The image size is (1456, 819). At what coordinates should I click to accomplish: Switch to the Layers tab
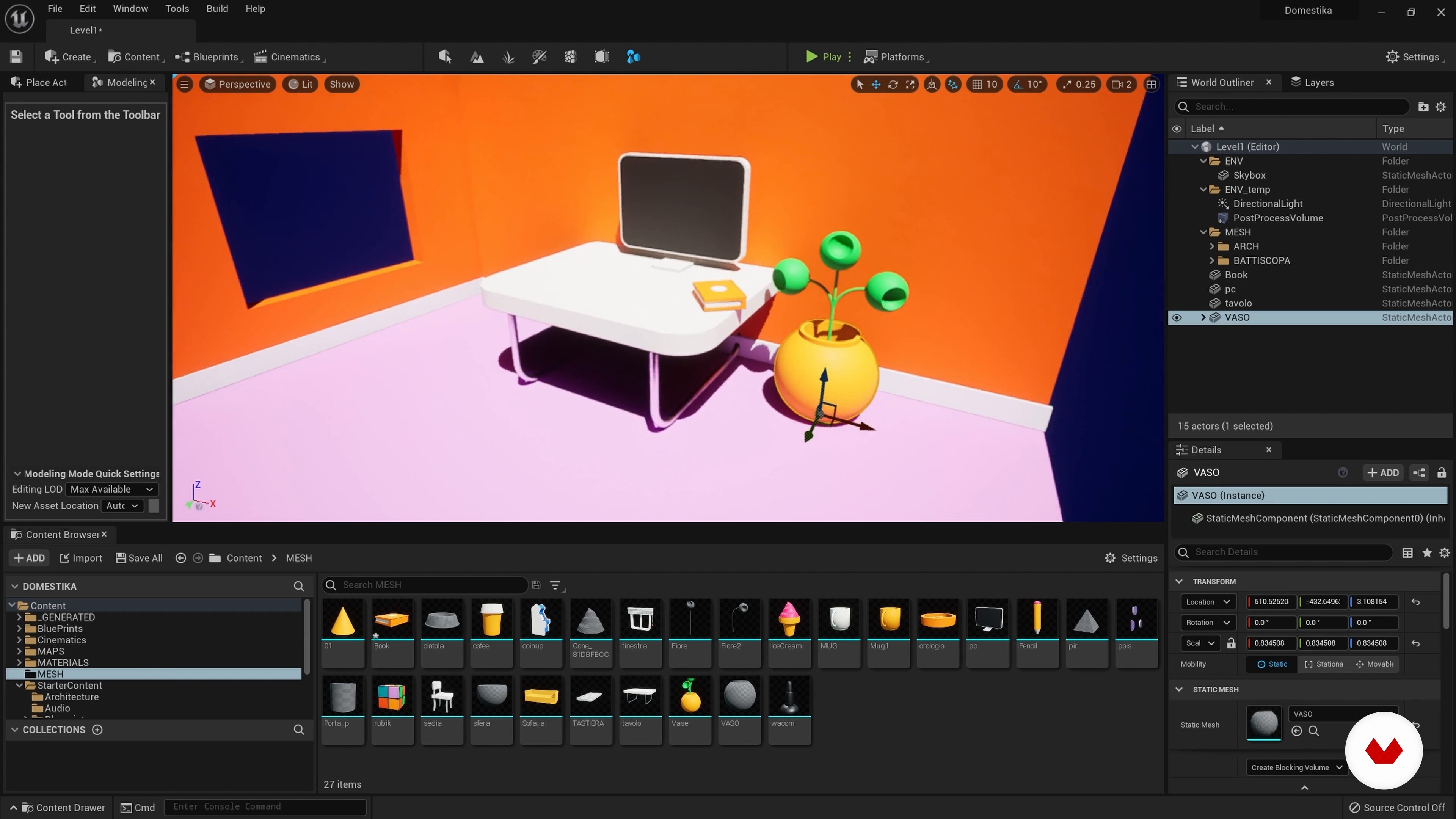pos(1312,83)
